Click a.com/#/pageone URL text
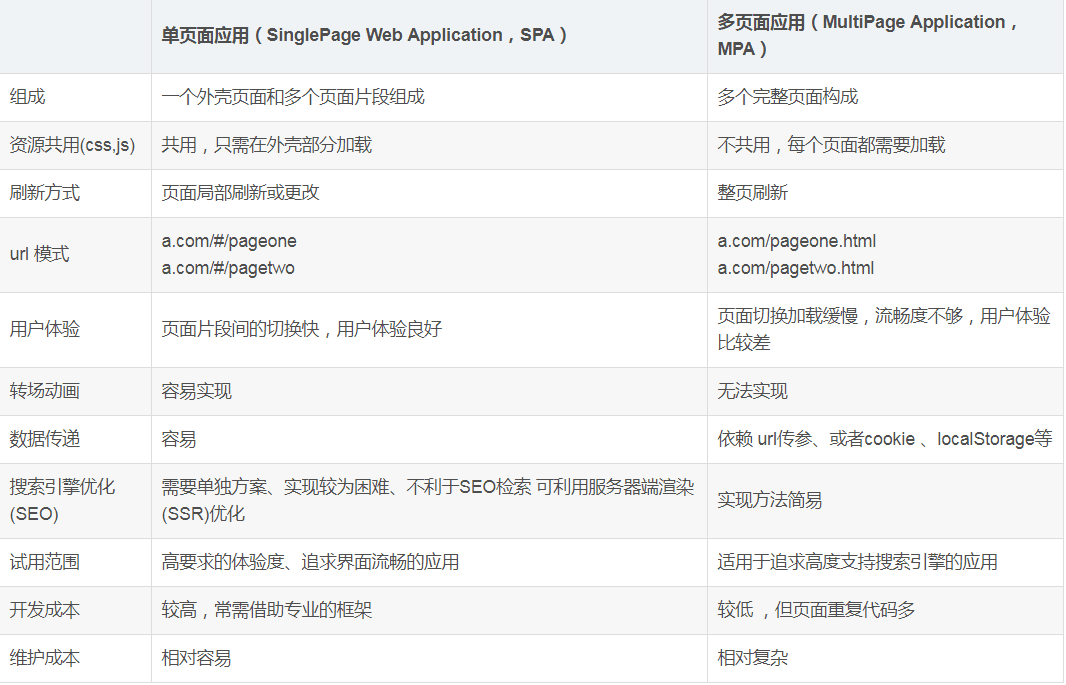The height and width of the screenshot is (685, 1066). (x=229, y=241)
